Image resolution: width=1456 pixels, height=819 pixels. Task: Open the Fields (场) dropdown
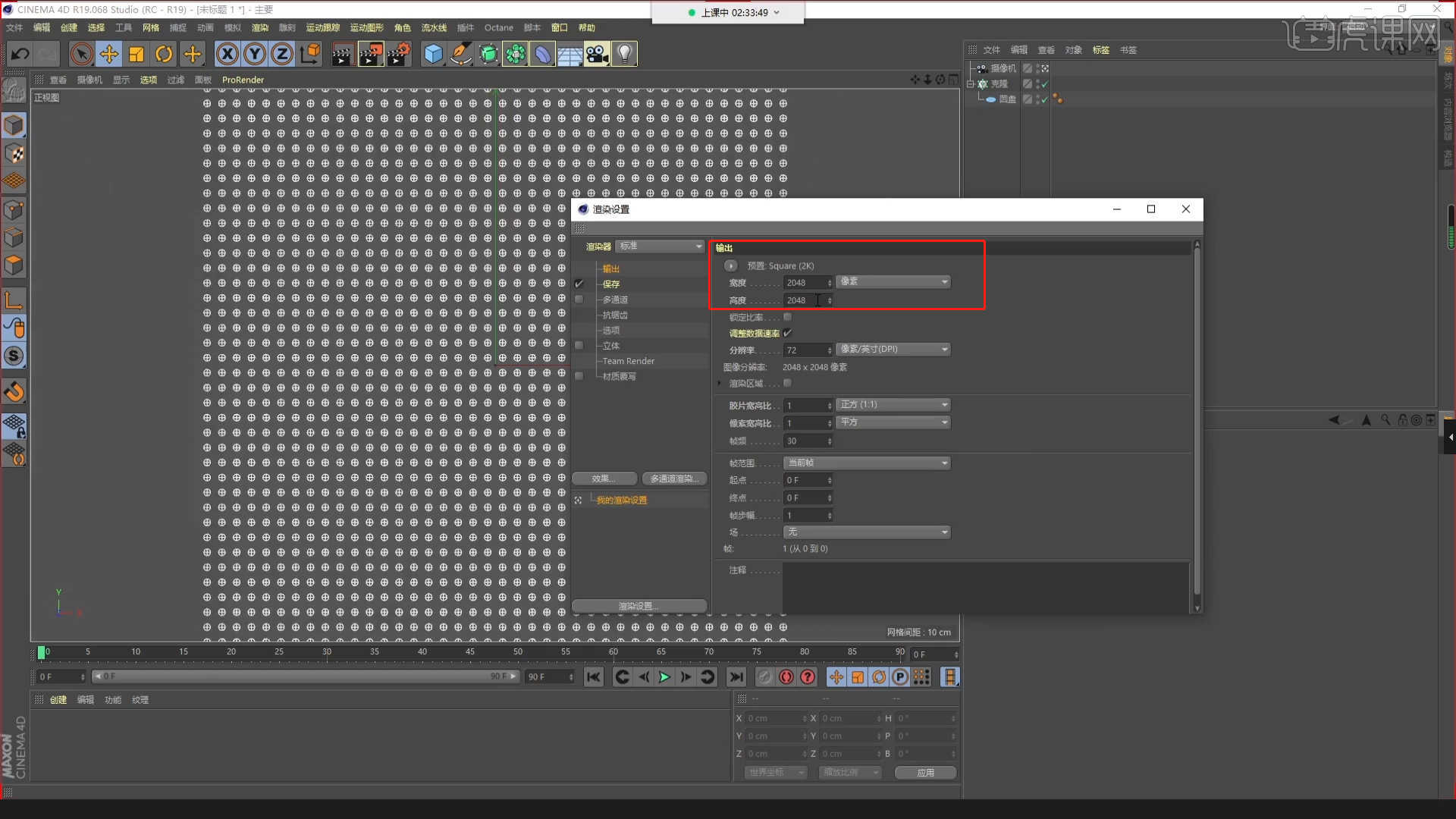867,532
